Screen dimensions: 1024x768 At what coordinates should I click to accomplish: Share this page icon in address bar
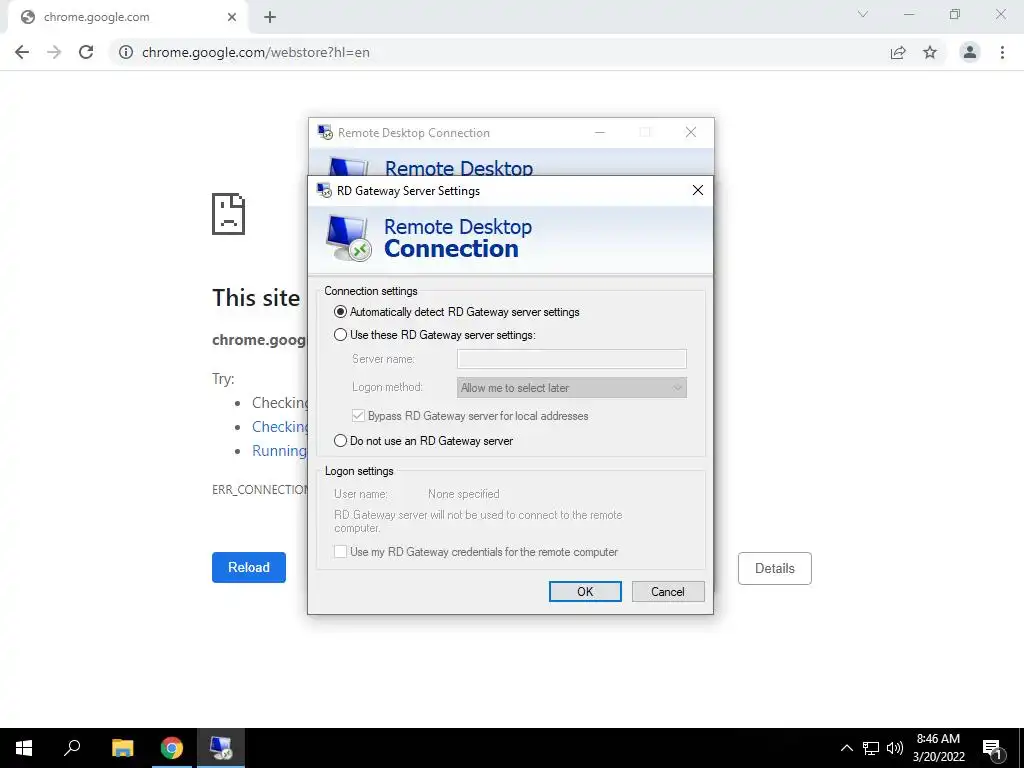[x=898, y=52]
